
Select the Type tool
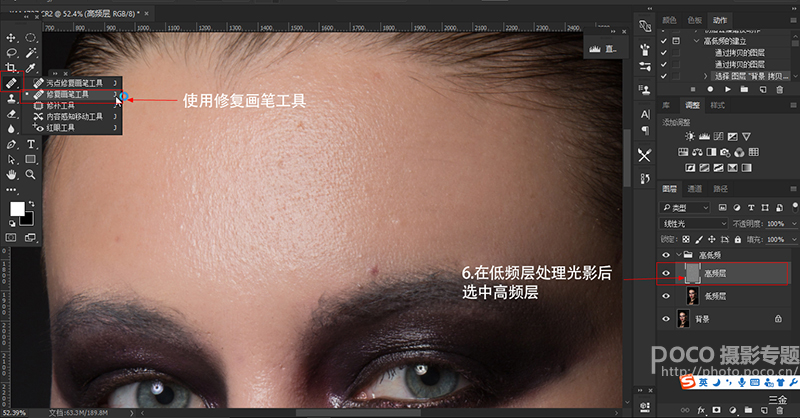tap(31, 144)
